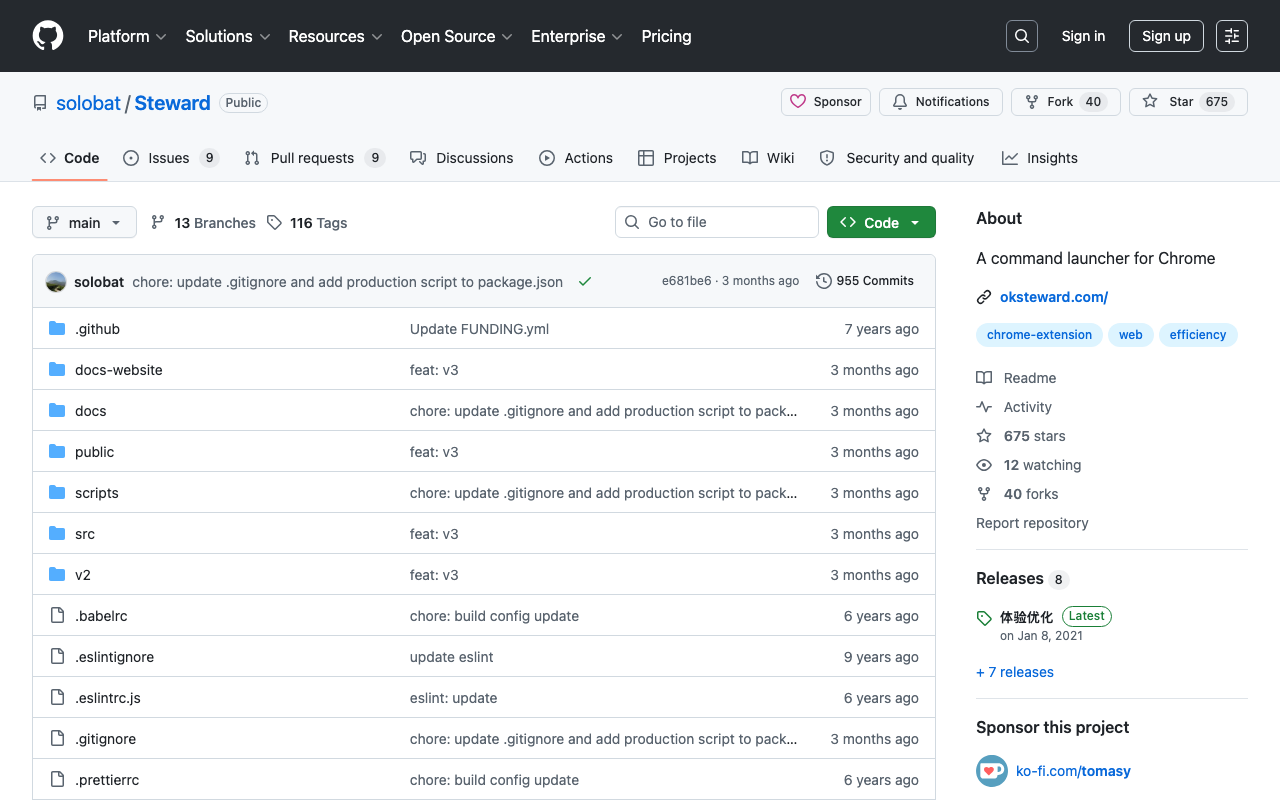
Task: Sponsor the project with heart button
Action: click(x=826, y=102)
